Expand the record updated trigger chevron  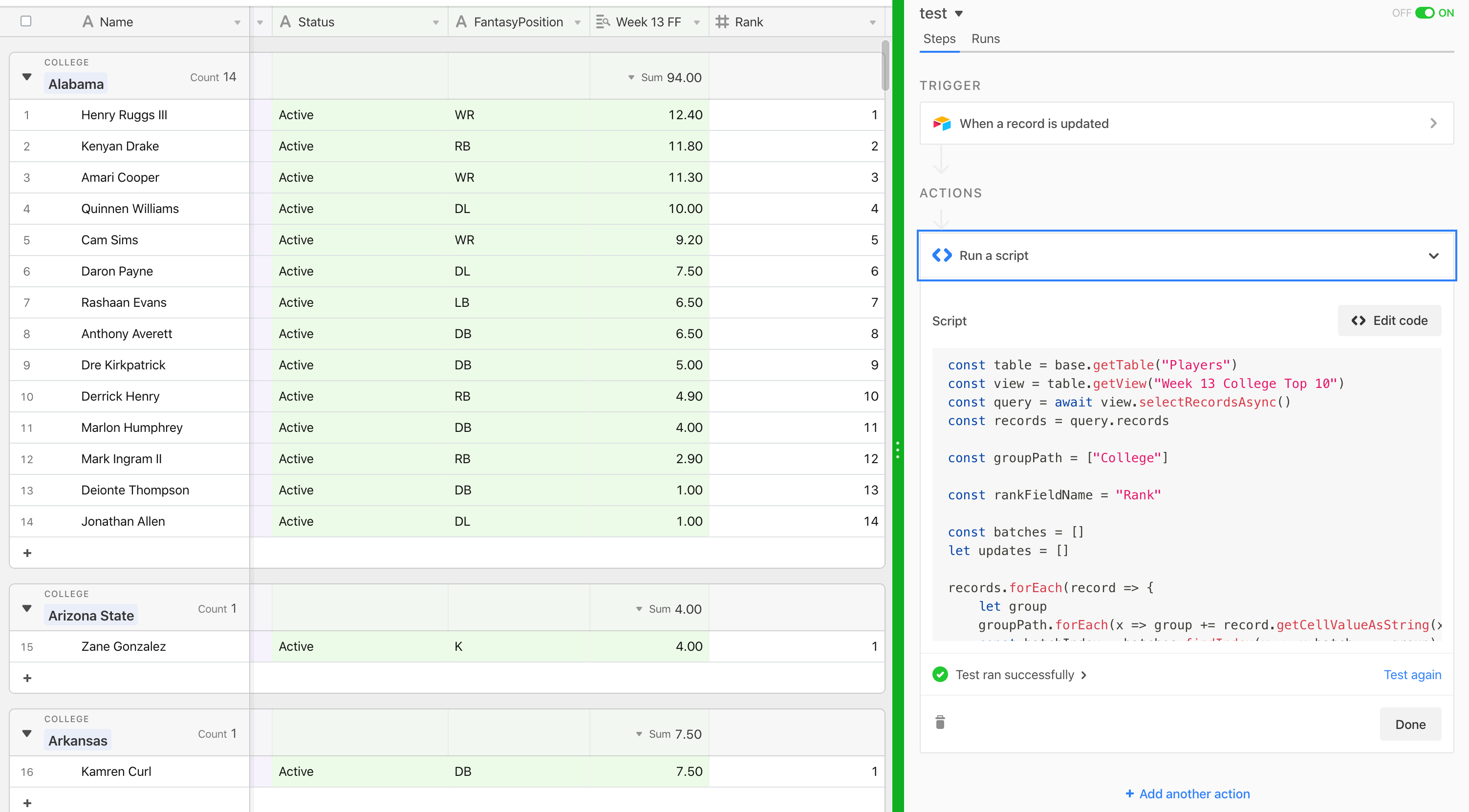point(1434,123)
